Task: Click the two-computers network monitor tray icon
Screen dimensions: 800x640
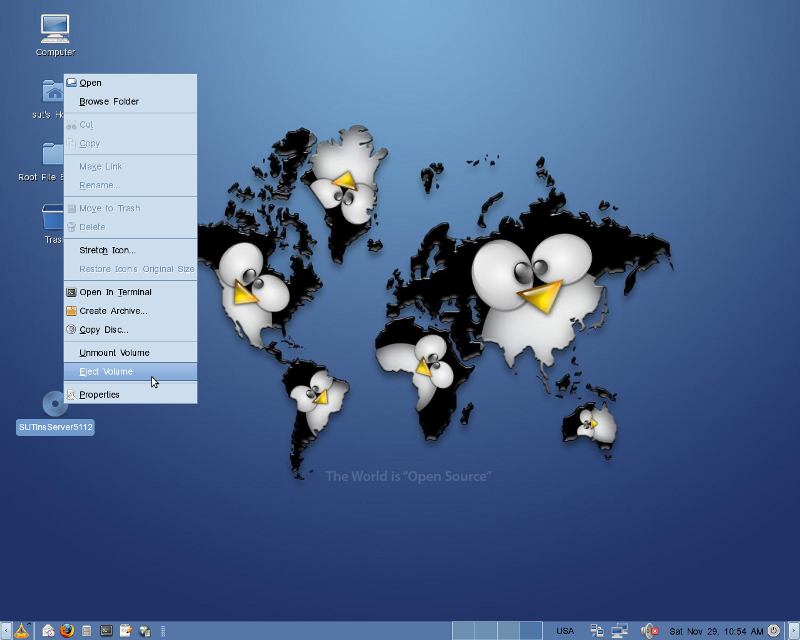Action: click(596, 631)
